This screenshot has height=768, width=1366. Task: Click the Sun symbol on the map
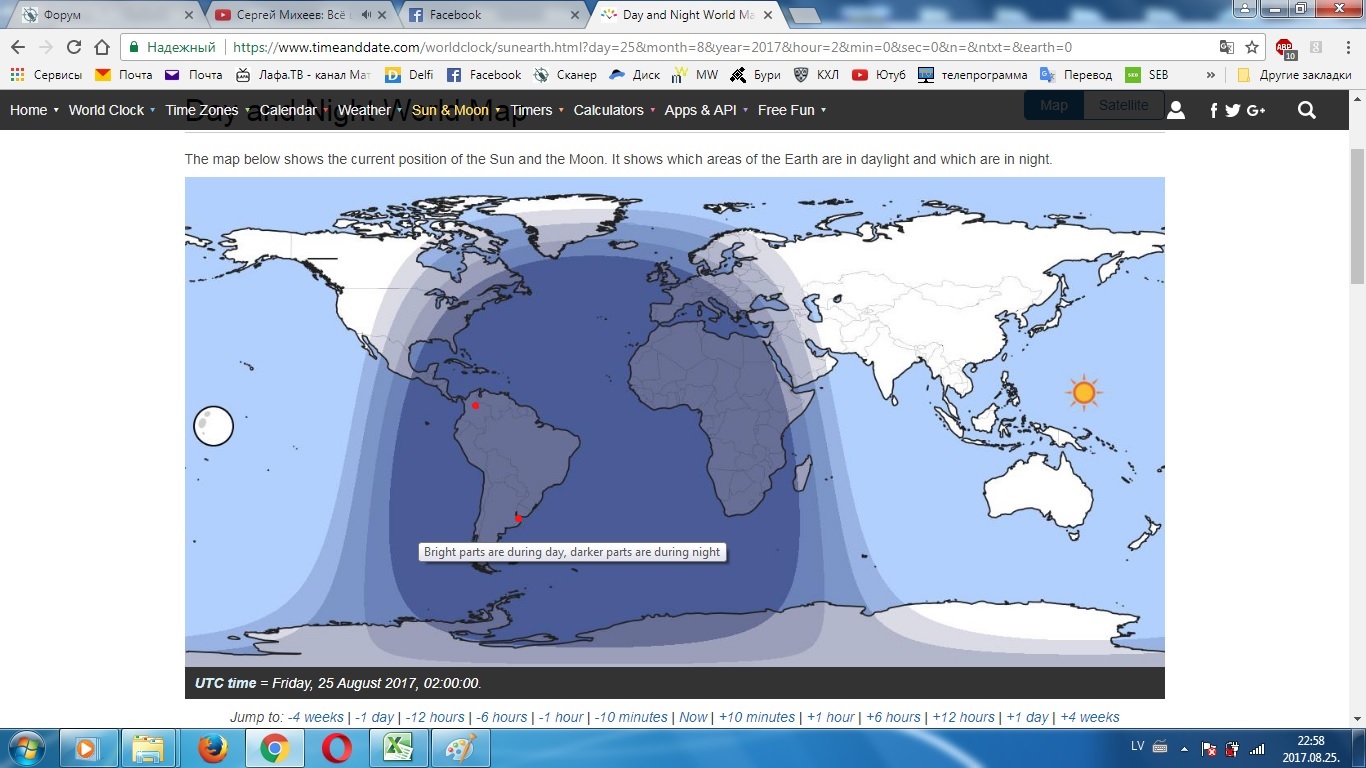1084,392
